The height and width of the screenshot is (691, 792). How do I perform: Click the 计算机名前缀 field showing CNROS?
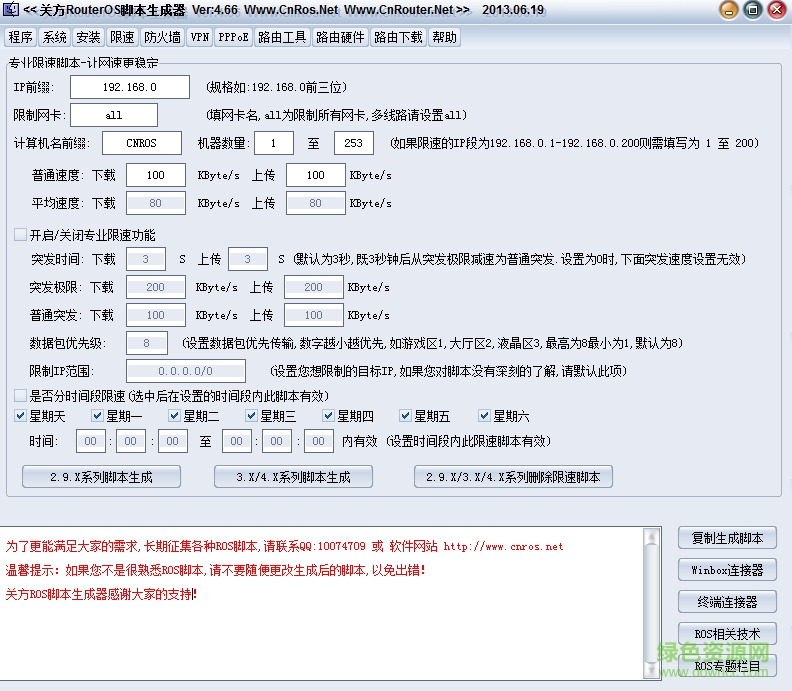141,143
